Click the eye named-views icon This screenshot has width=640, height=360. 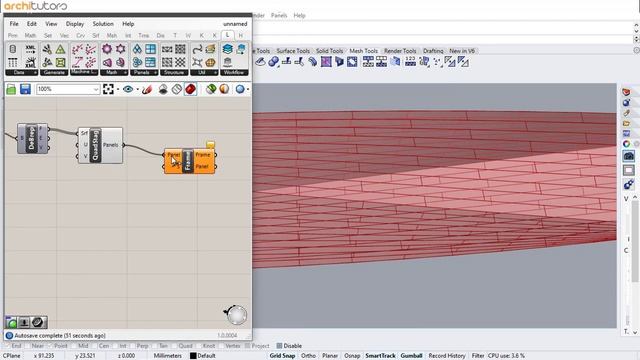point(128,89)
